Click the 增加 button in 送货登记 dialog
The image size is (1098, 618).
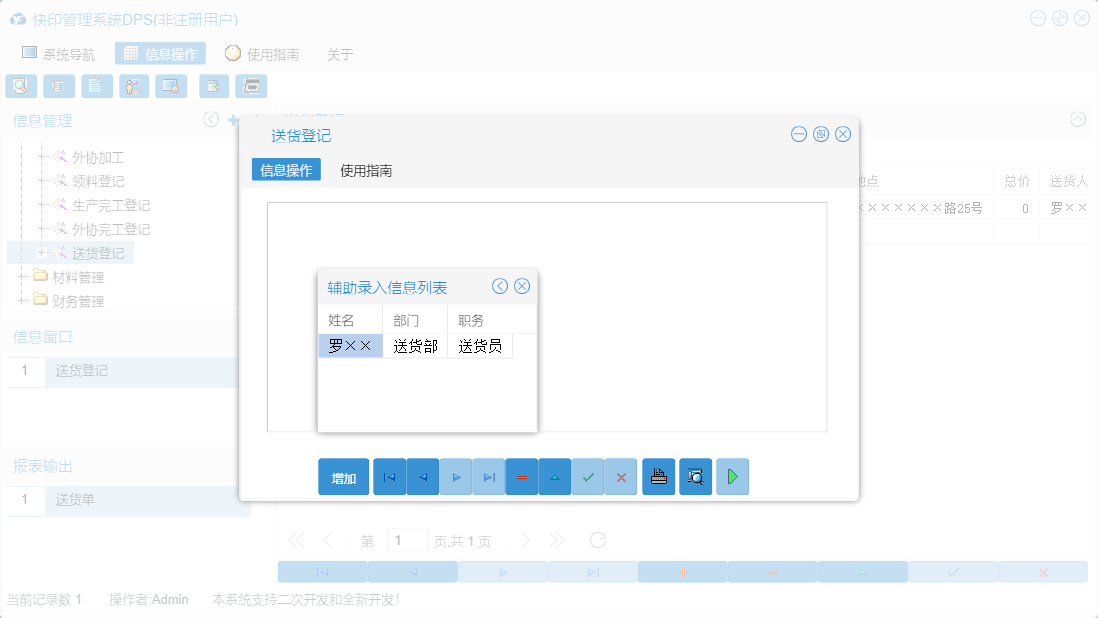click(343, 477)
